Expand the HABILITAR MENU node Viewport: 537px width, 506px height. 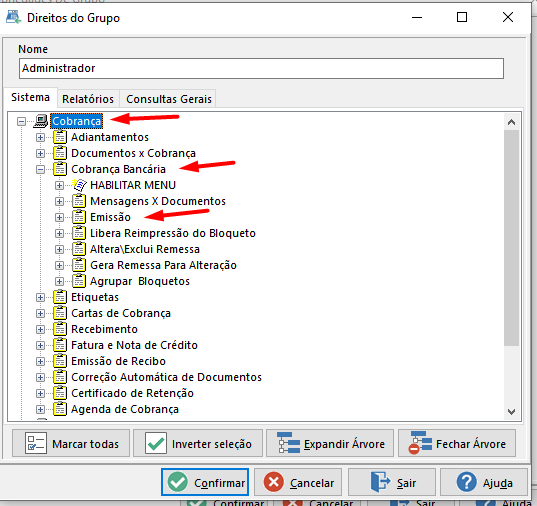(59, 185)
